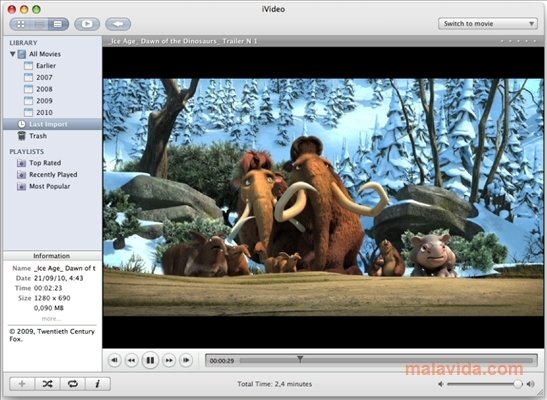Image resolution: width=547 pixels, height=400 pixels.
Task: Open the Most Popular playlist
Action: (49, 187)
